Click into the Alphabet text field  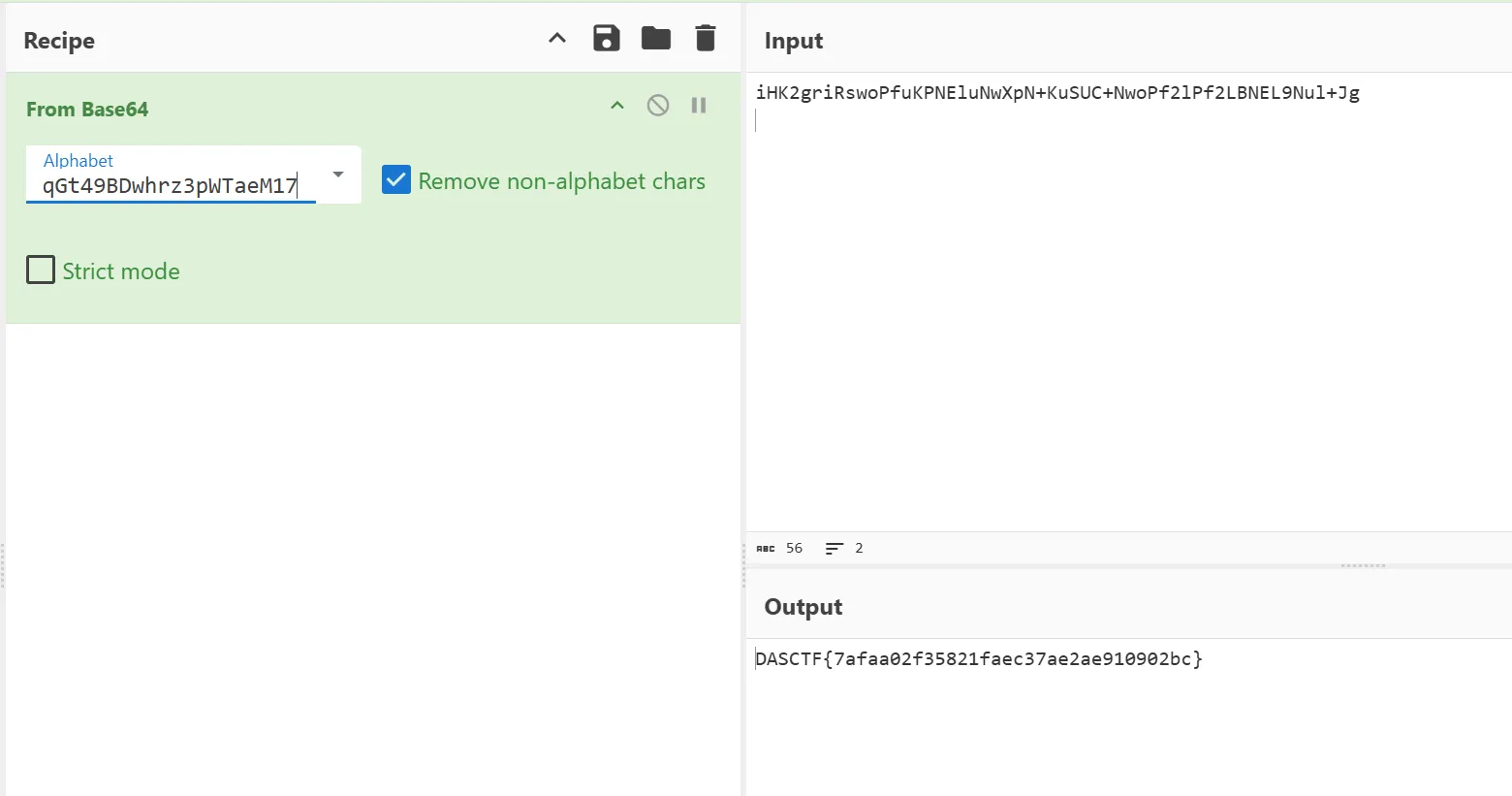pos(170,186)
